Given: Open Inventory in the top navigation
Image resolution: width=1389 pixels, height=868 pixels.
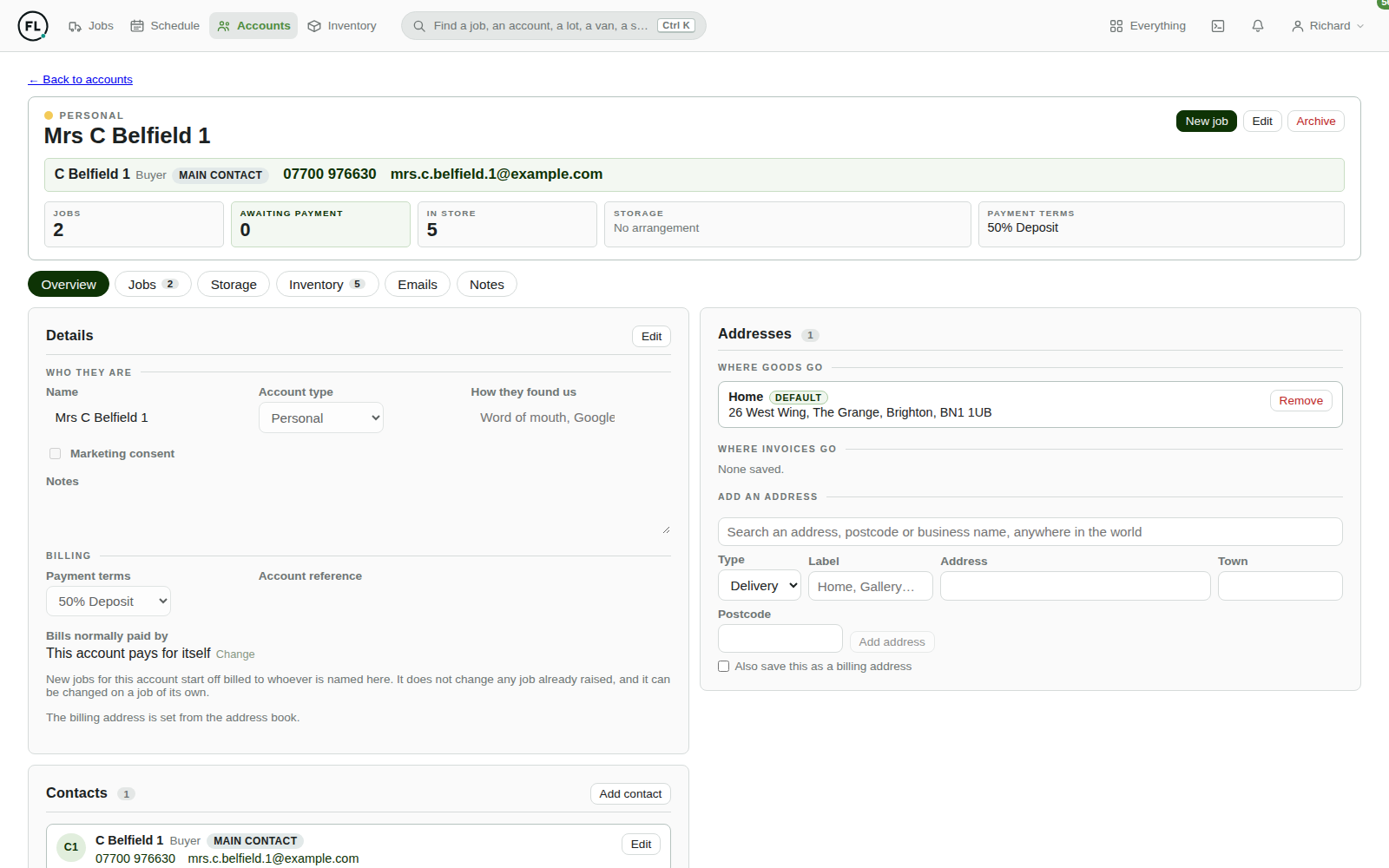Looking at the screenshot, I should point(342,26).
